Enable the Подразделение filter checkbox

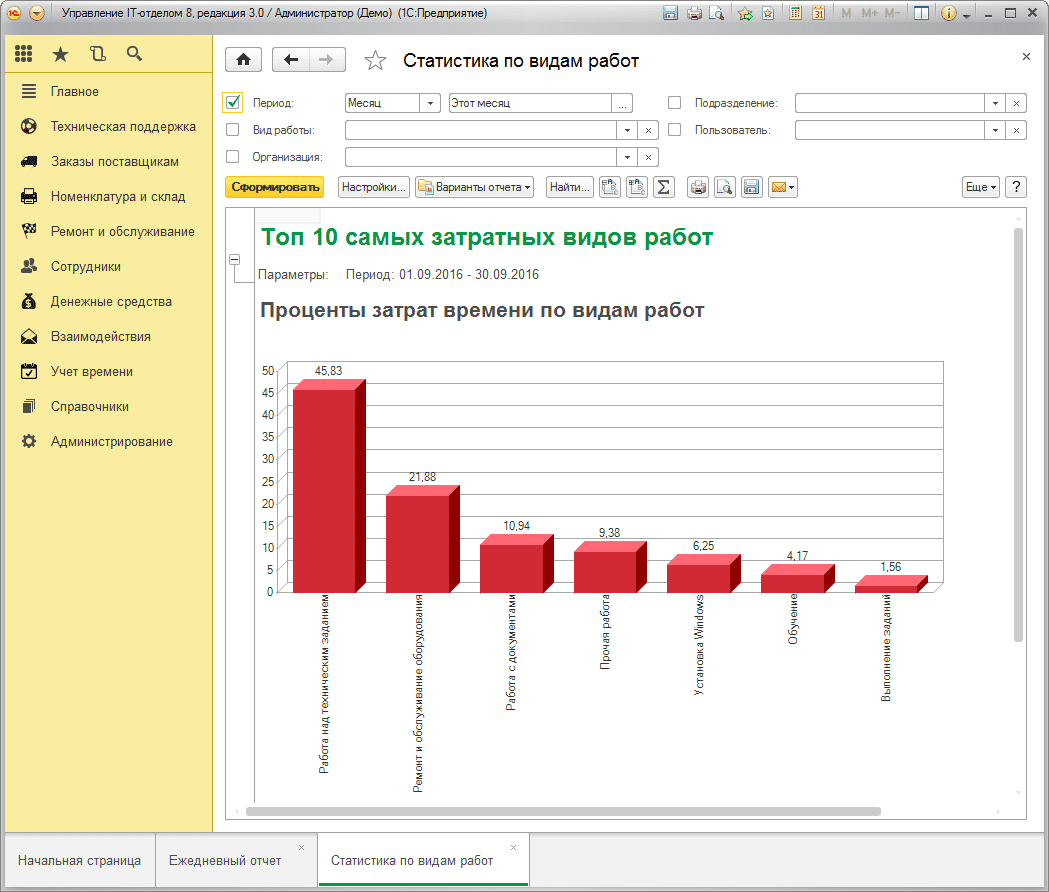pos(674,103)
